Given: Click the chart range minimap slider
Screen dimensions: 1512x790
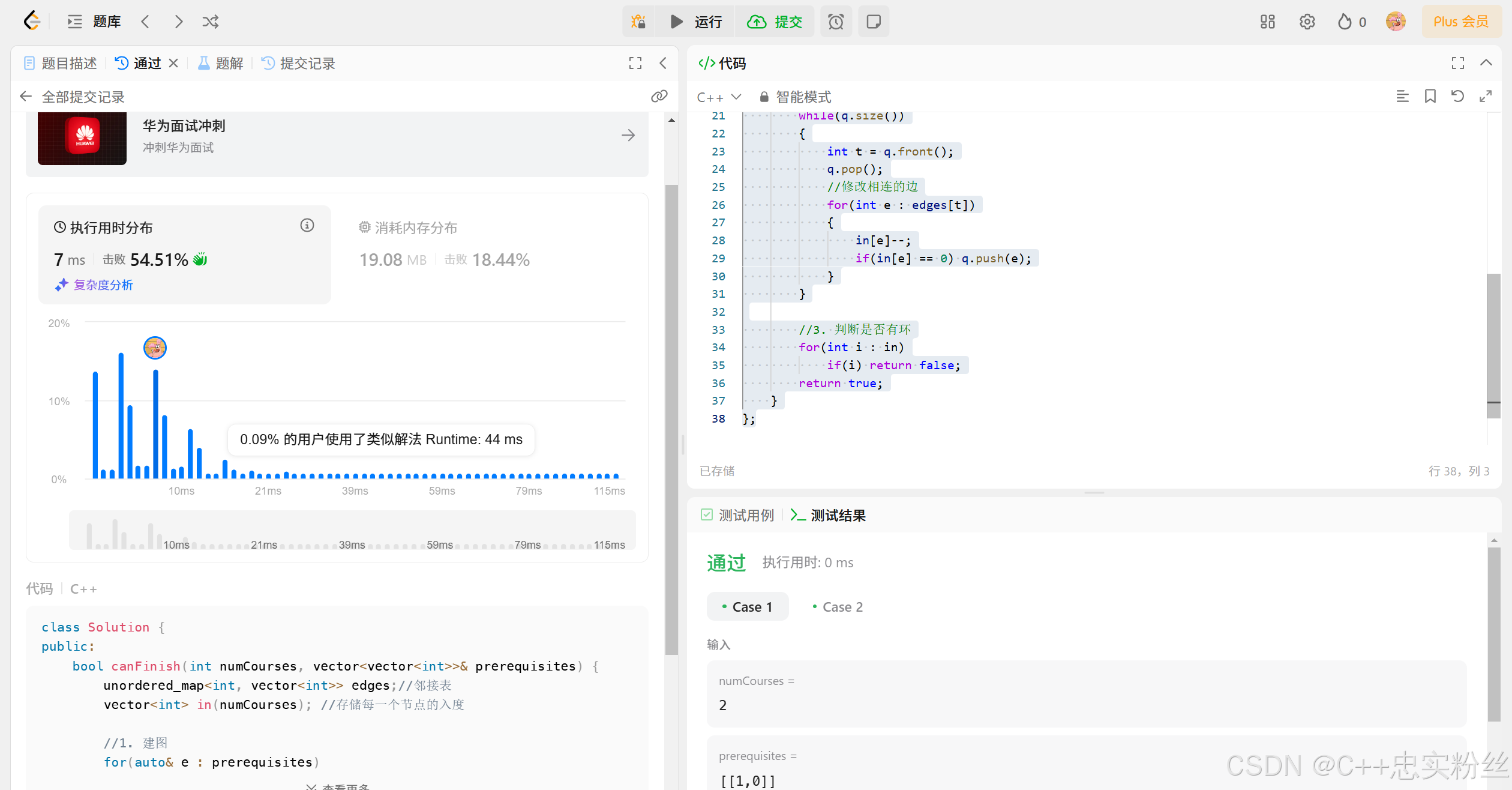Looking at the screenshot, I should coord(352,530).
